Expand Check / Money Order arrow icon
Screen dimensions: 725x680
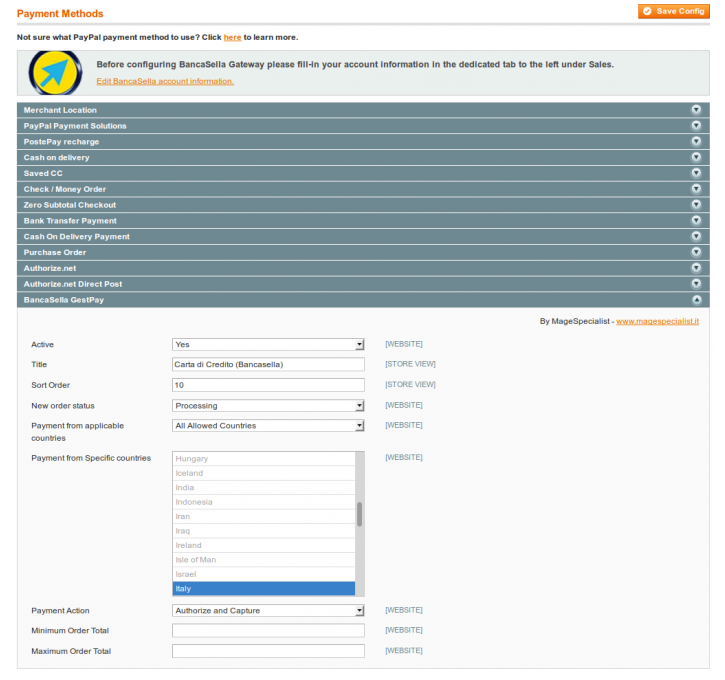pos(696,189)
